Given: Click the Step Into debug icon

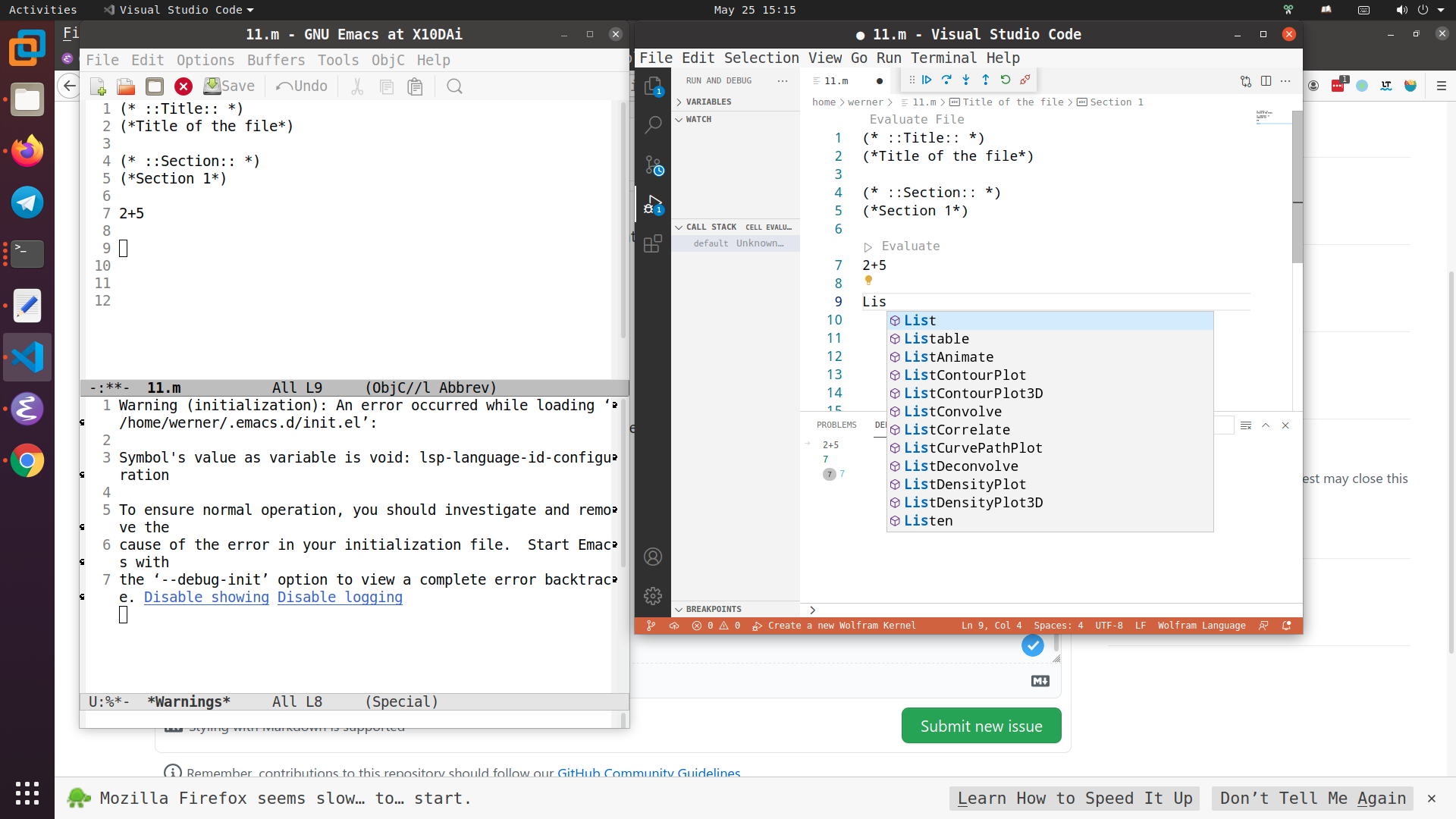Looking at the screenshot, I should [x=966, y=80].
